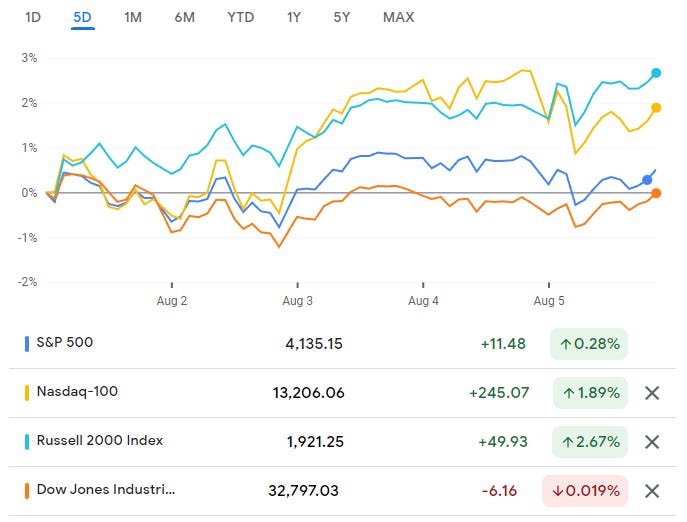Remove Russell 2000 Index with X icon
This screenshot has width=687, height=522.
tap(652, 442)
